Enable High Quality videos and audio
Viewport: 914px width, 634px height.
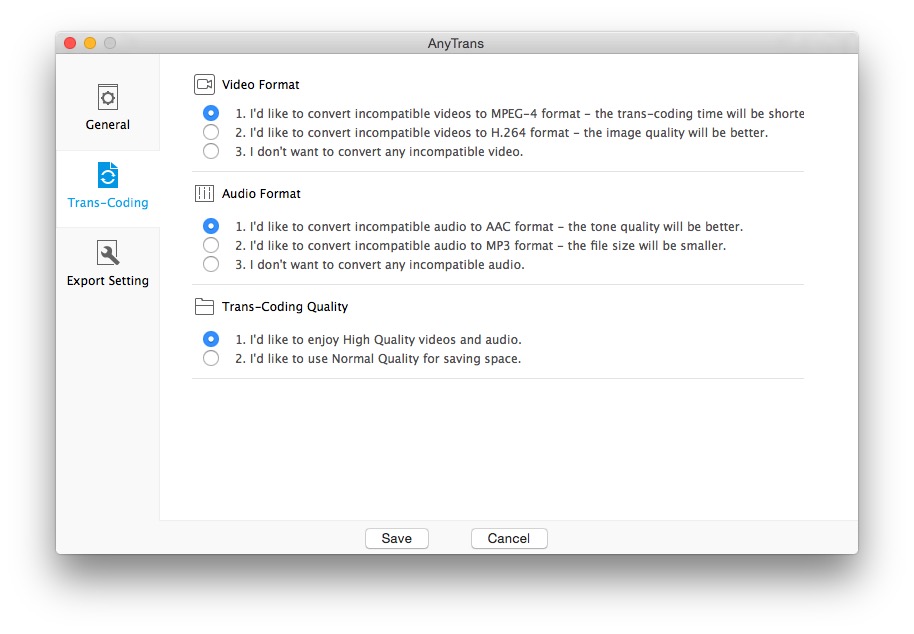(x=211, y=340)
